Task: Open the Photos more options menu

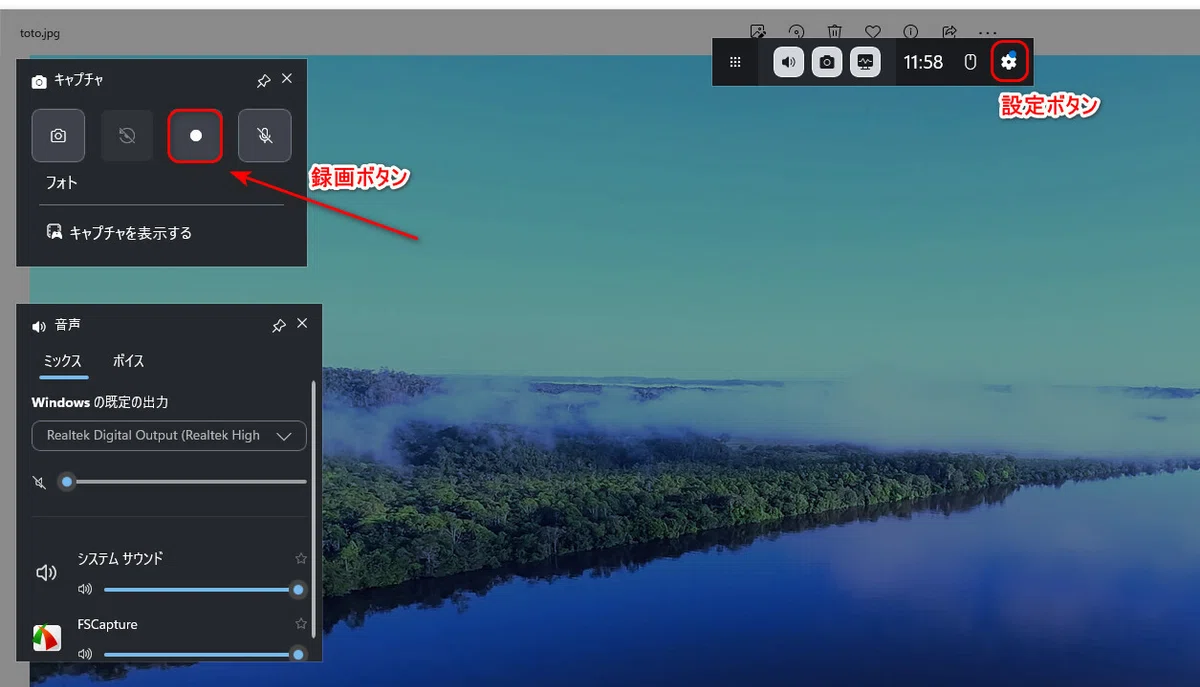Action: [x=988, y=32]
